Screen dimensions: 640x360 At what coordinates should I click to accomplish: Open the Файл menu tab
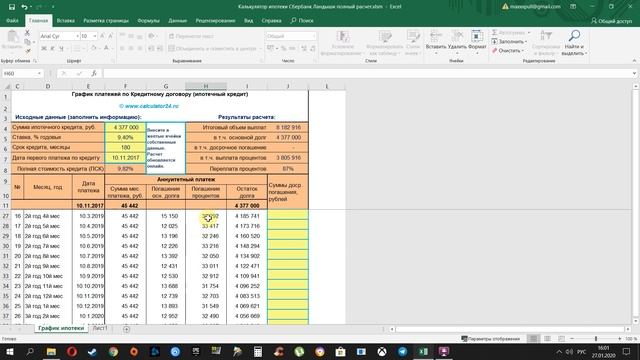click(12, 21)
